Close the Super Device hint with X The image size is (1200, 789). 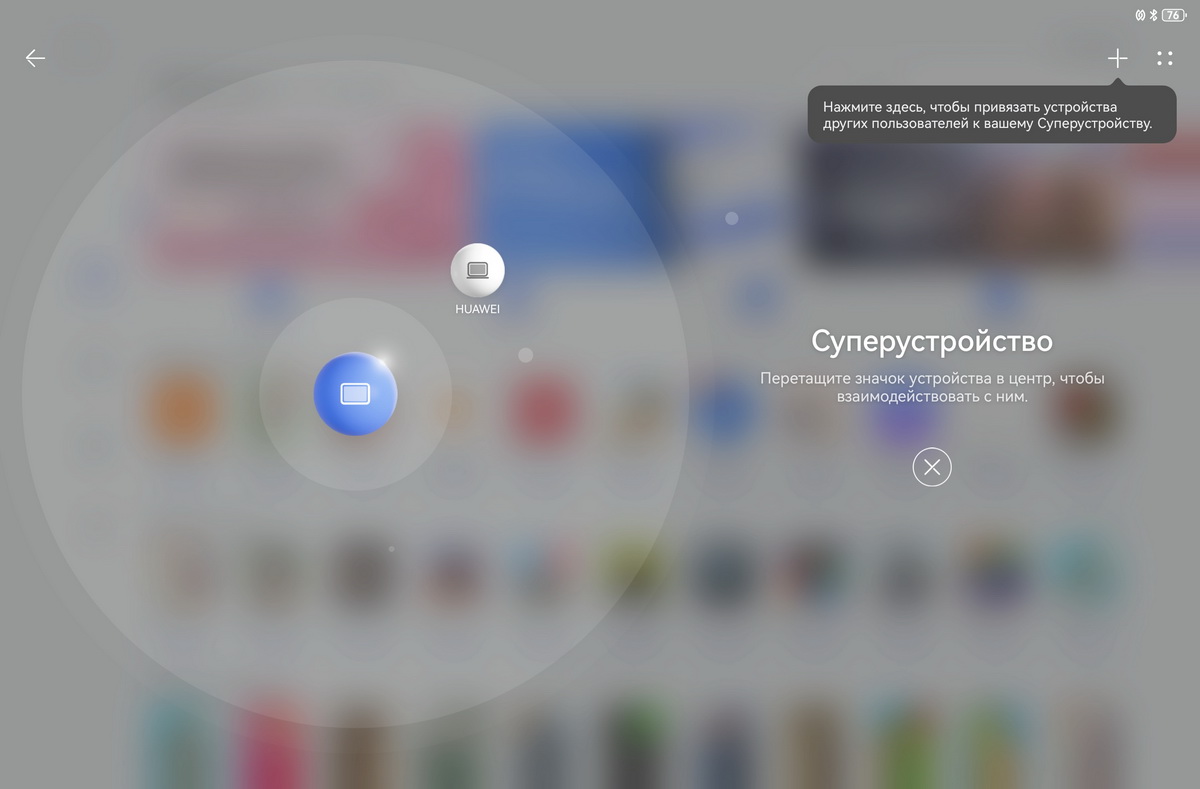click(932, 467)
